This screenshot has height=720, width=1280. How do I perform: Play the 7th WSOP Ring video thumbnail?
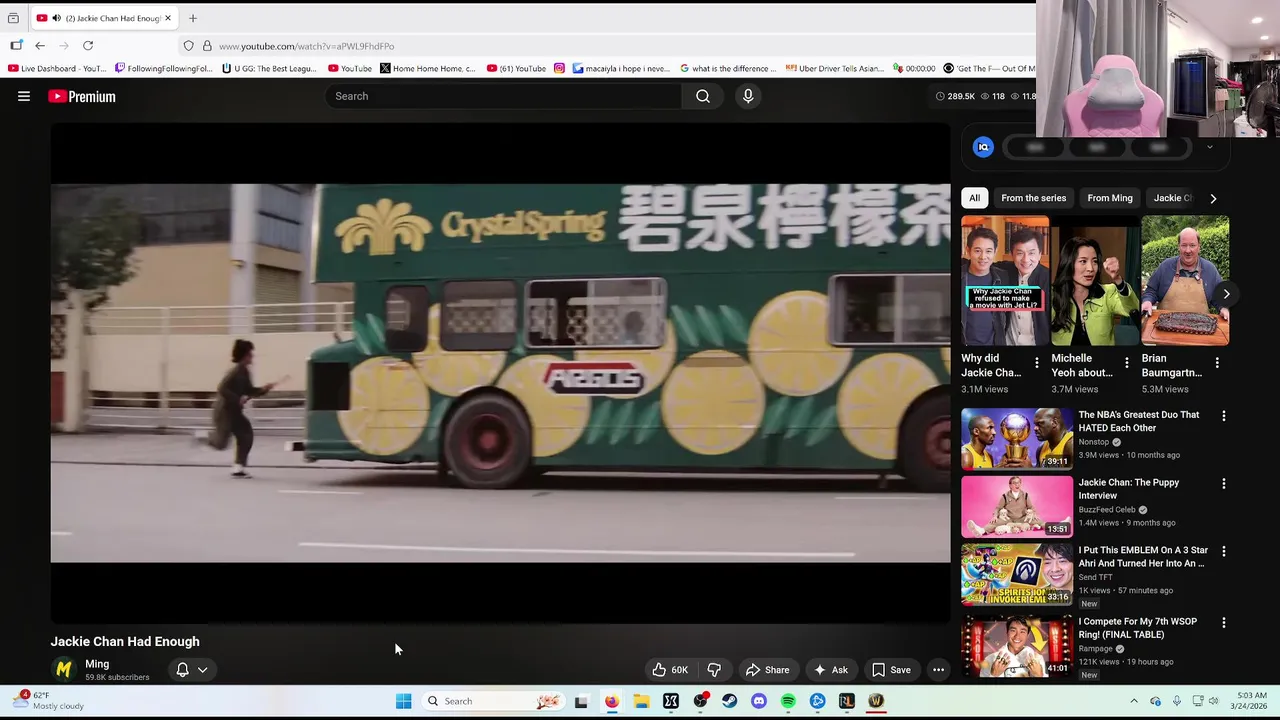point(1017,646)
